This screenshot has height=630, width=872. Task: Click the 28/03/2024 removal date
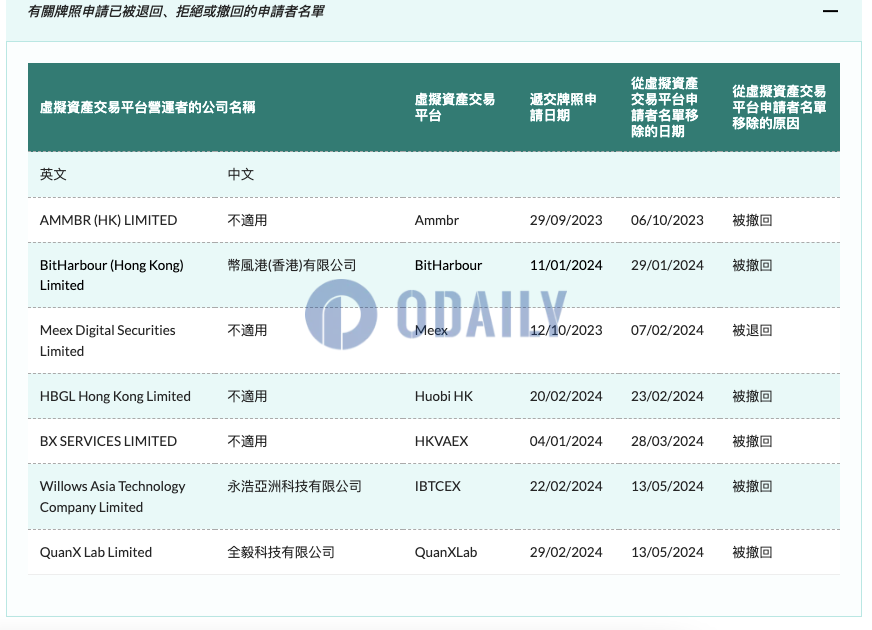click(667, 442)
